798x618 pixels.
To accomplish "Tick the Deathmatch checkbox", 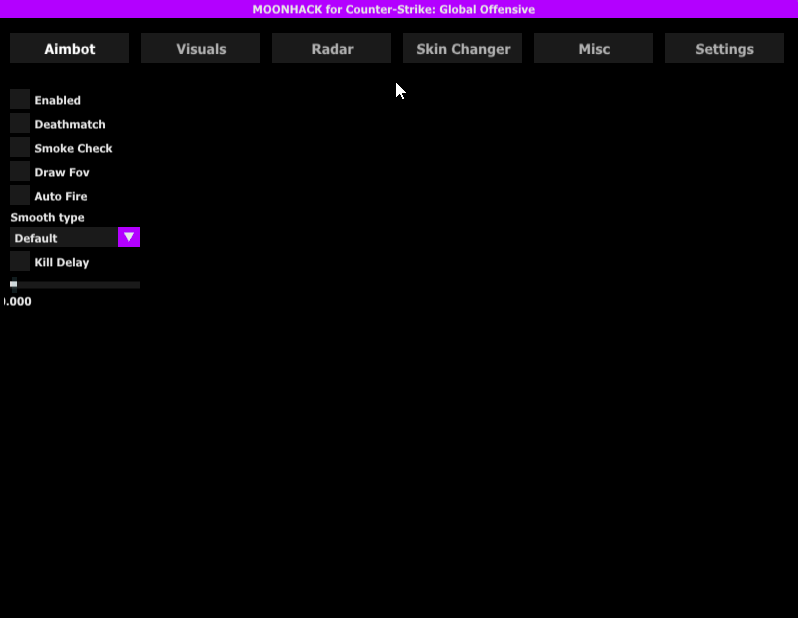I will tap(20, 123).
